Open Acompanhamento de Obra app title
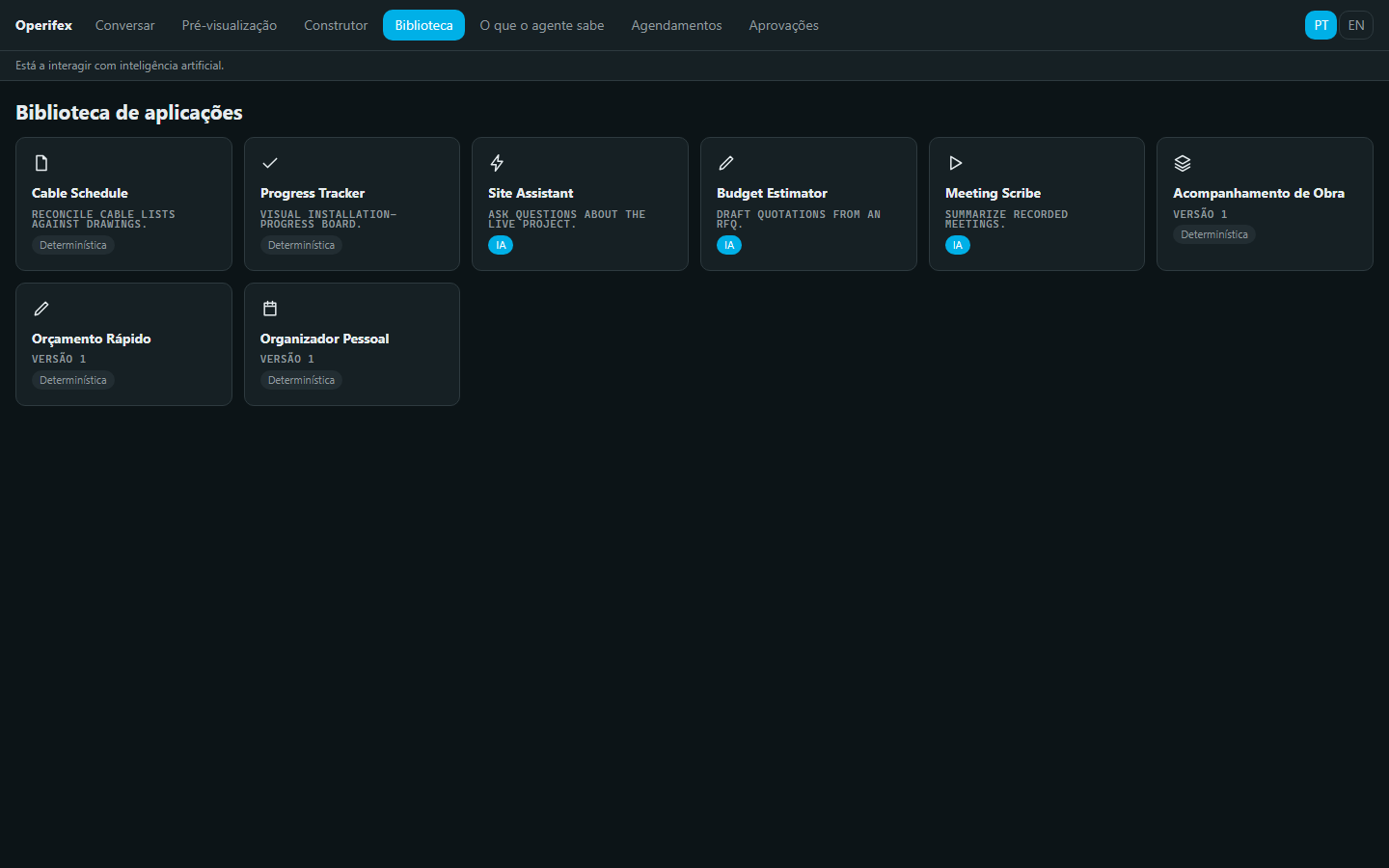Screen dimensions: 1389x868 tap(1259, 193)
